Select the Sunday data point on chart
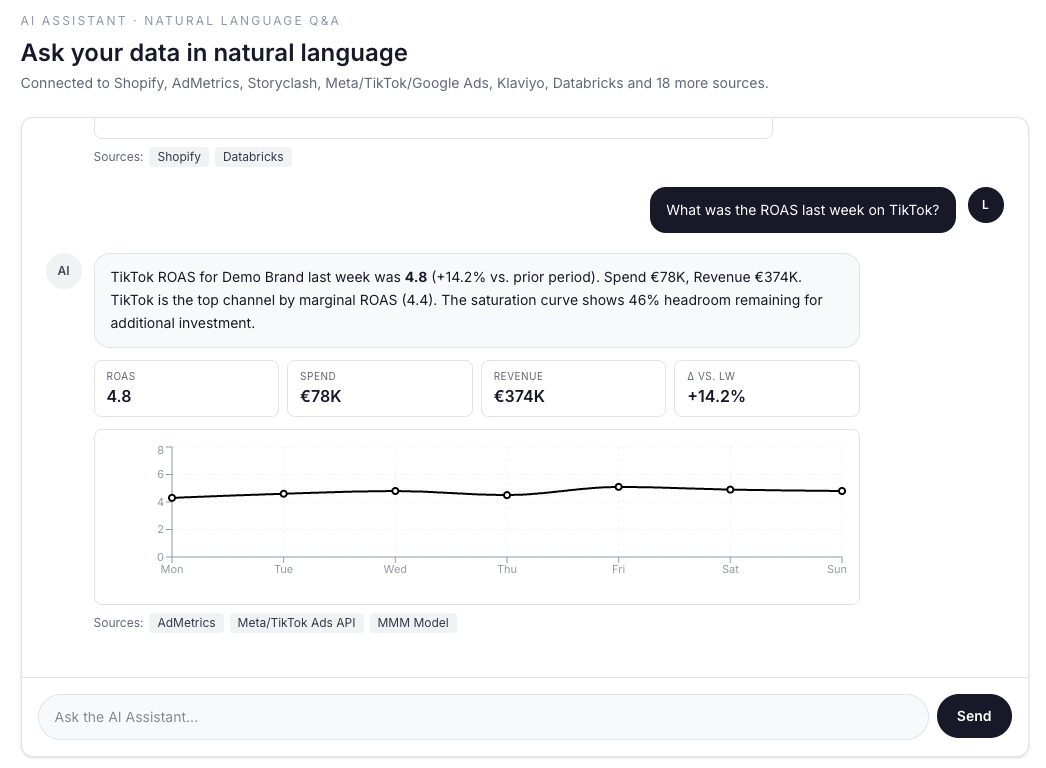Screen dimensions: 1046x768 coord(842,491)
